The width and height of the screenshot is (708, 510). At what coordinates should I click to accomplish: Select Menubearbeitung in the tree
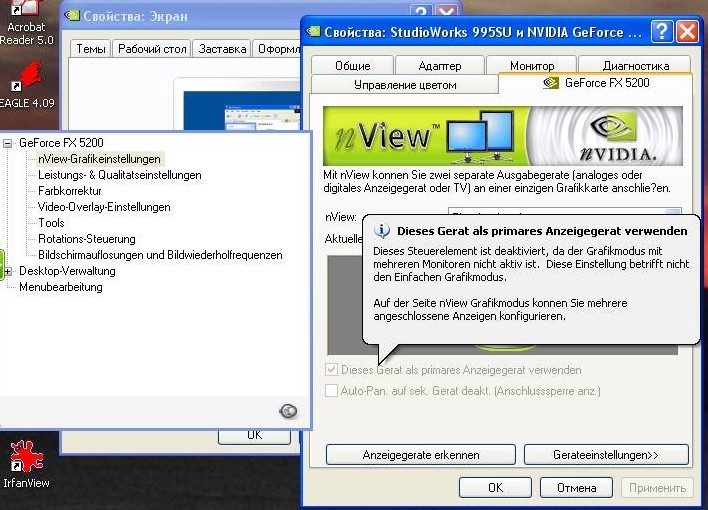click(x=61, y=287)
